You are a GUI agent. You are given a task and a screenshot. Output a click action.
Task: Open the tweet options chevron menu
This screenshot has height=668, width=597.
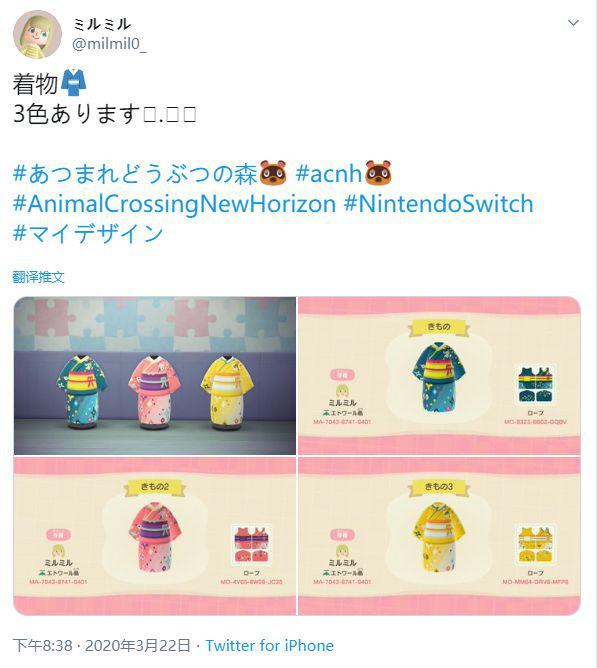coord(573,23)
